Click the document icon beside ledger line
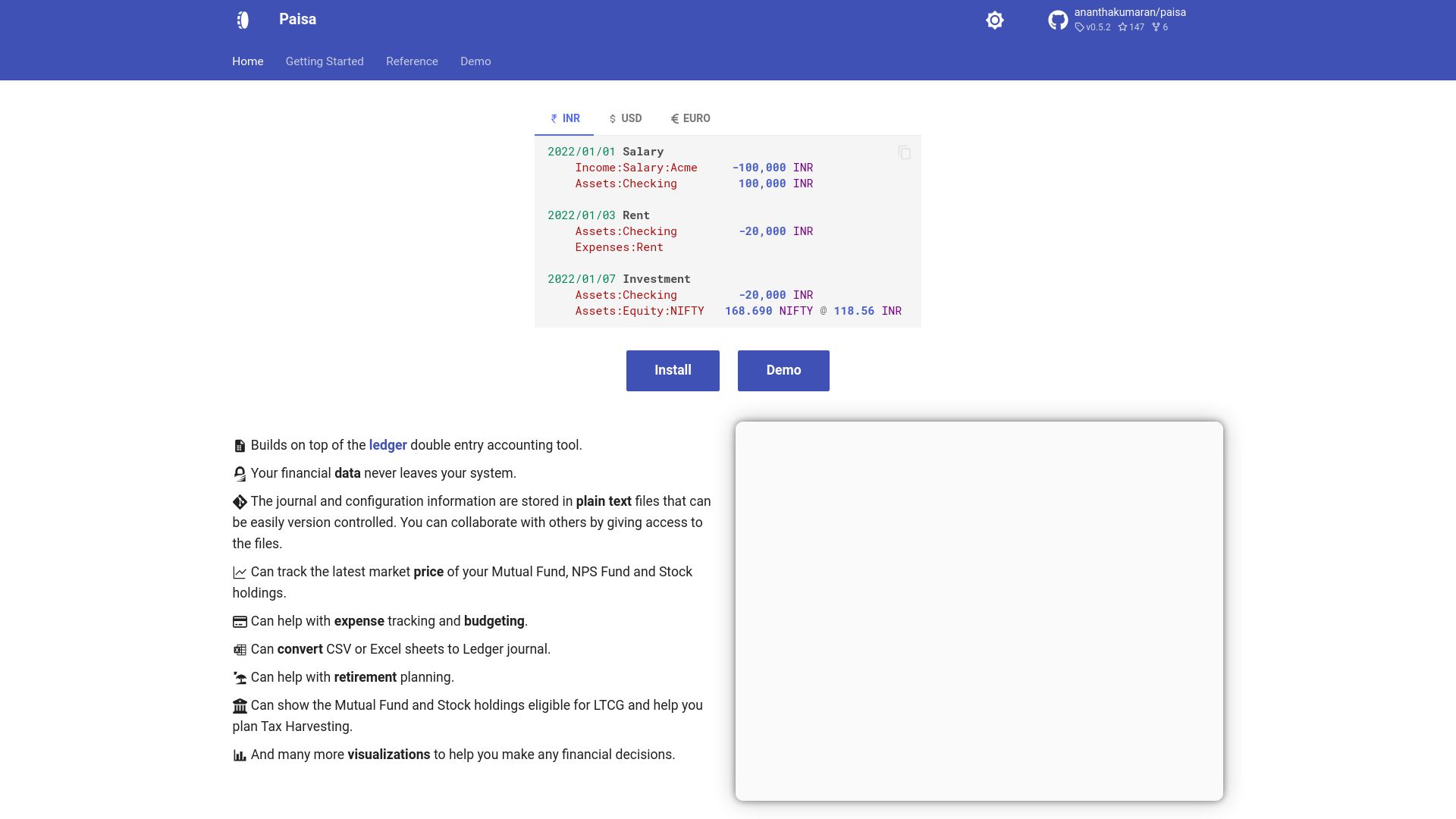This screenshot has height=819, width=1456. [240, 446]
